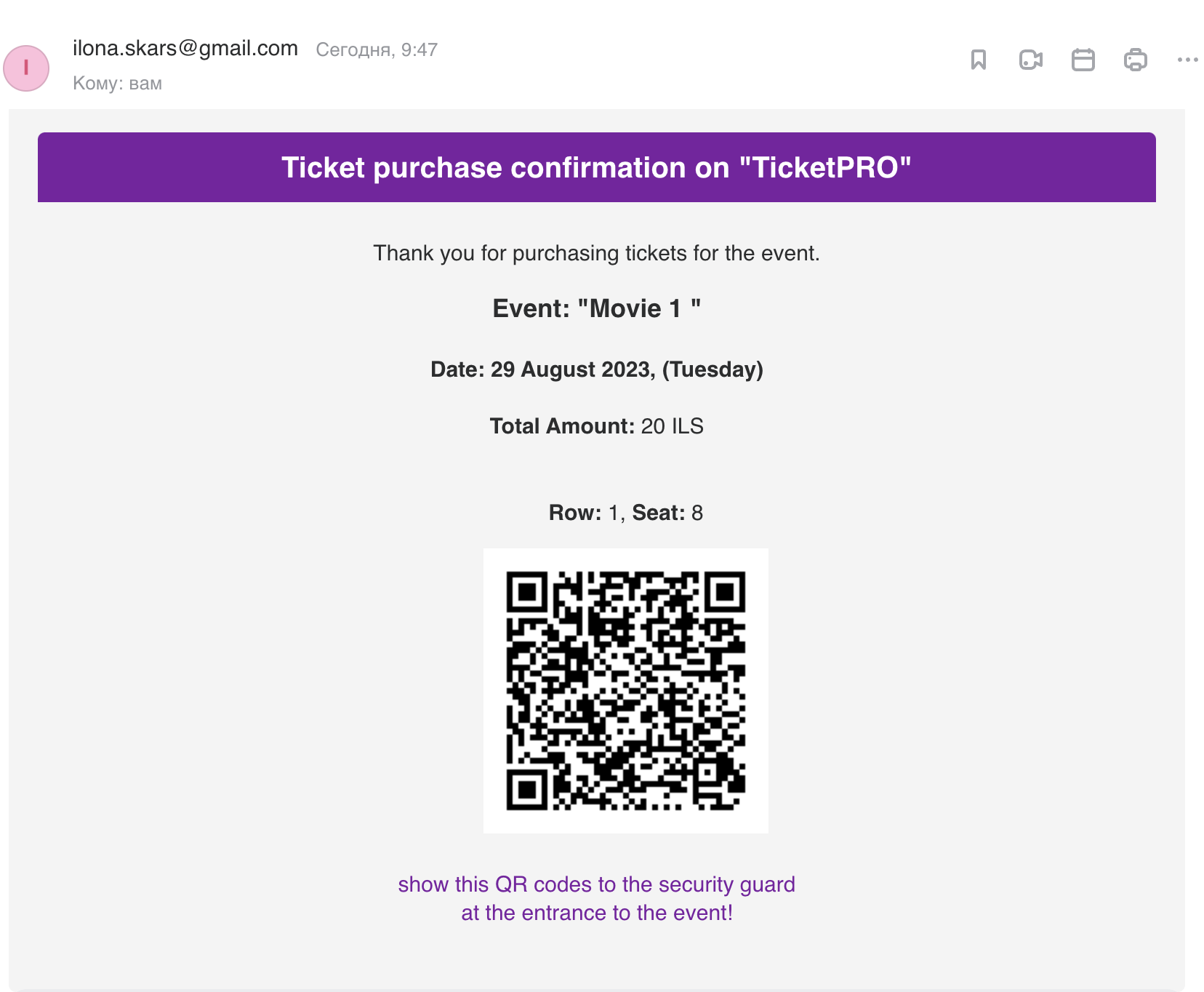
Task: Click the "Total Amount:" label
Action: [x=562, y=426]
